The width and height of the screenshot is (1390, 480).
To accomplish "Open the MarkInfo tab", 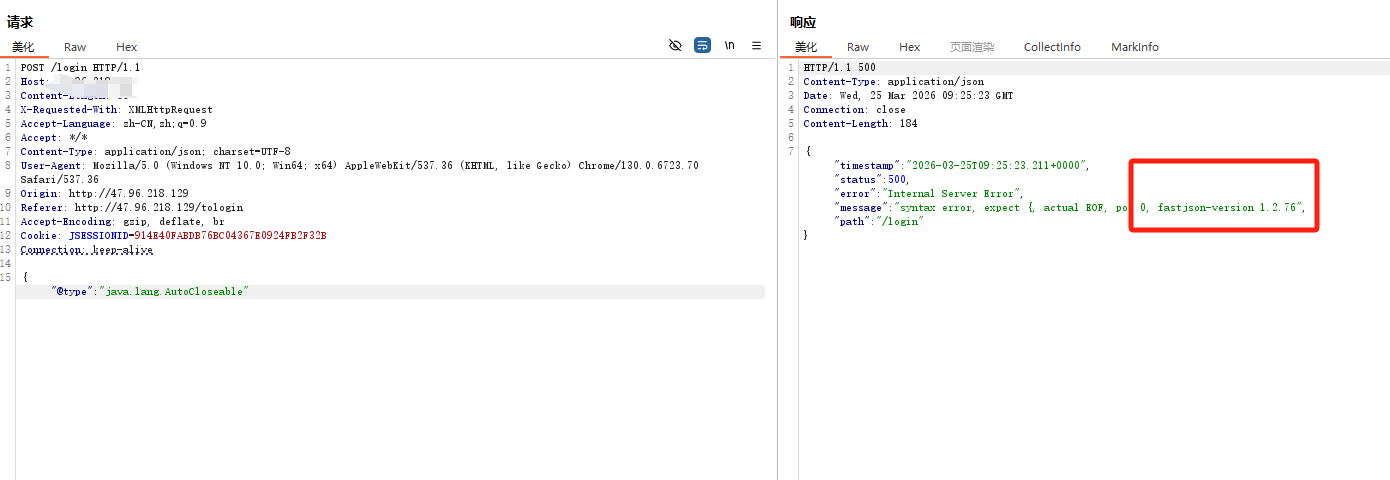I will [x=1135, y=47].
